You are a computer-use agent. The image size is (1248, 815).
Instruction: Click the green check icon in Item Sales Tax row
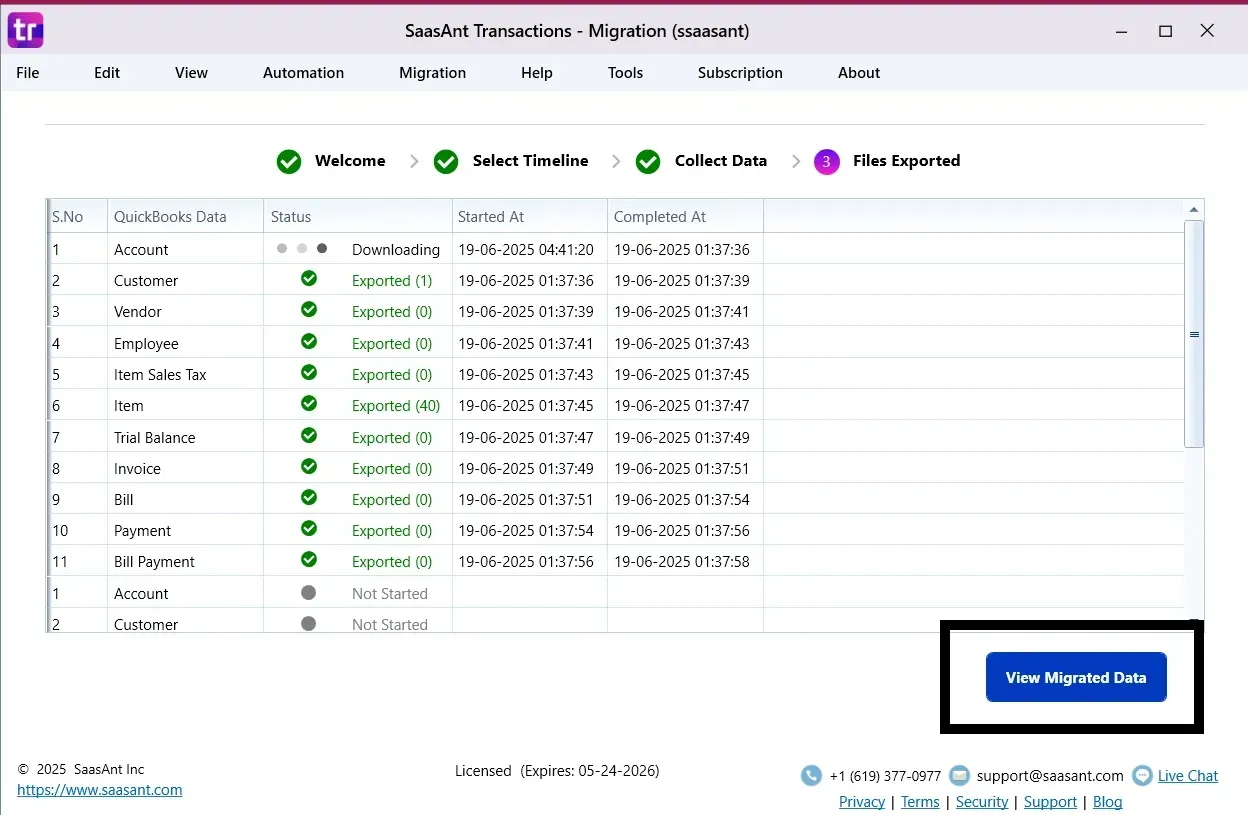(x=309, y=373)
